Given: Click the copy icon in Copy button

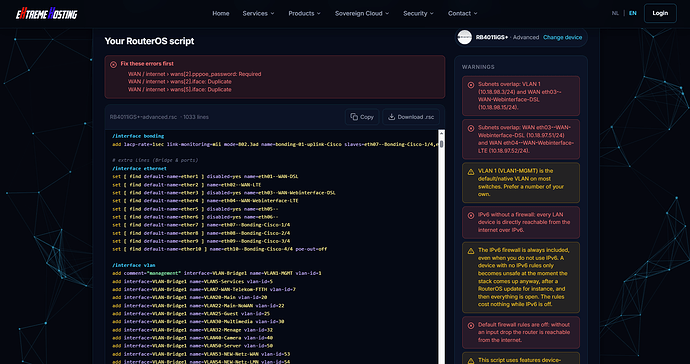Looking at the screenshot, I should pyautogui.click(x=354, y=117).
